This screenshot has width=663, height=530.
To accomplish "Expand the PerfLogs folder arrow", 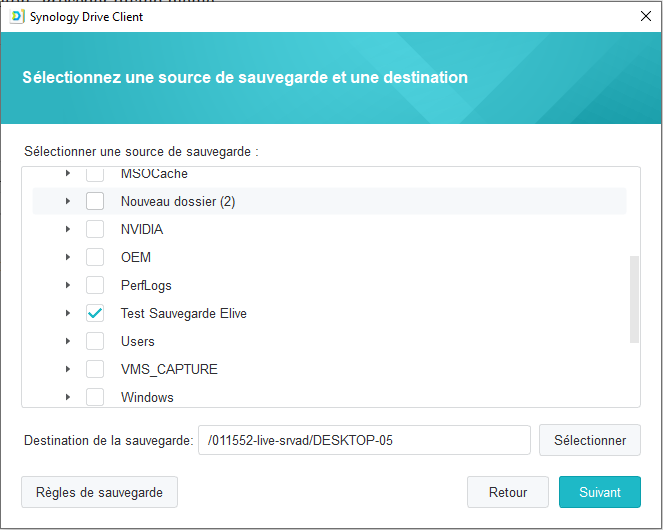I will coord(68,285).
